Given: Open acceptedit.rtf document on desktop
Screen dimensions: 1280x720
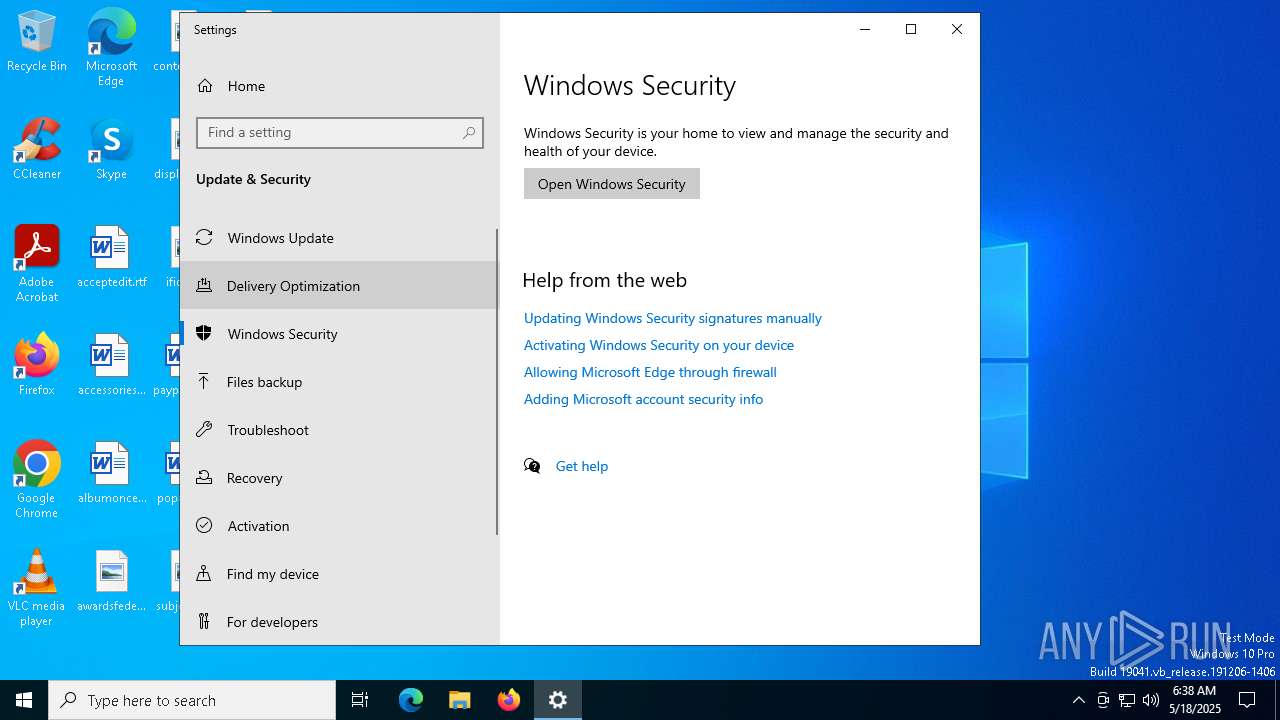Looking at the screenshot, I should point(111,257).
